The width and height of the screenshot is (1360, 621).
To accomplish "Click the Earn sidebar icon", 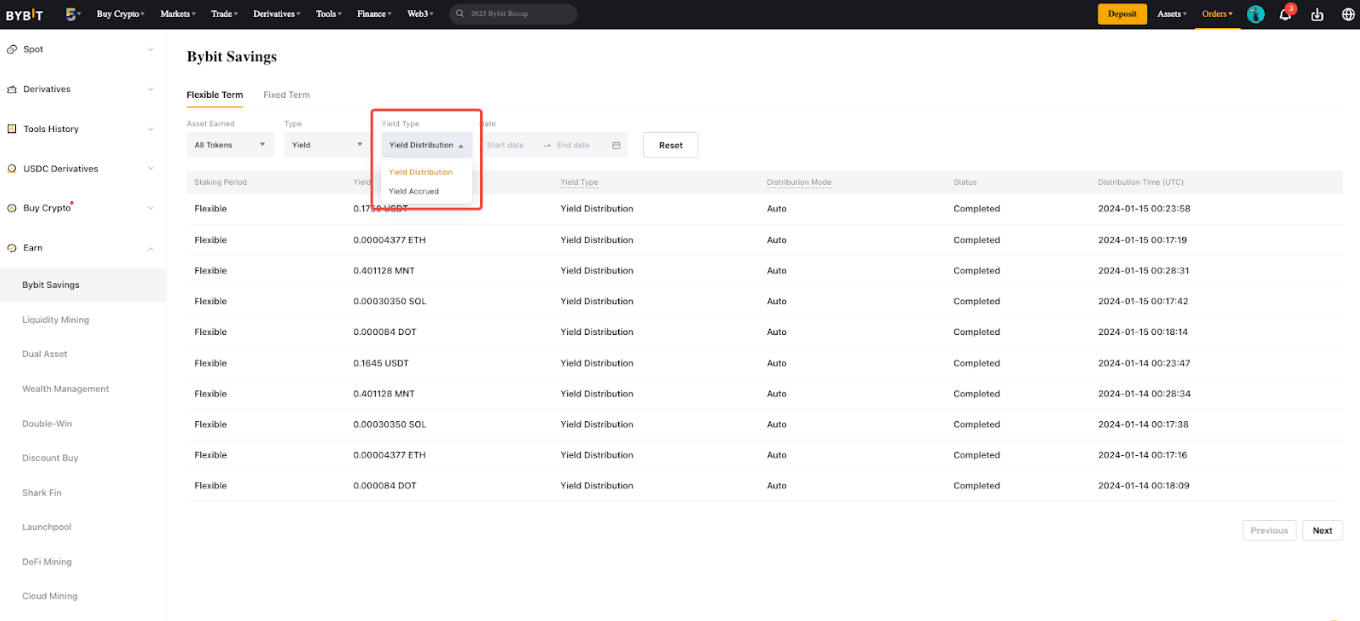I will pos(12,248).
